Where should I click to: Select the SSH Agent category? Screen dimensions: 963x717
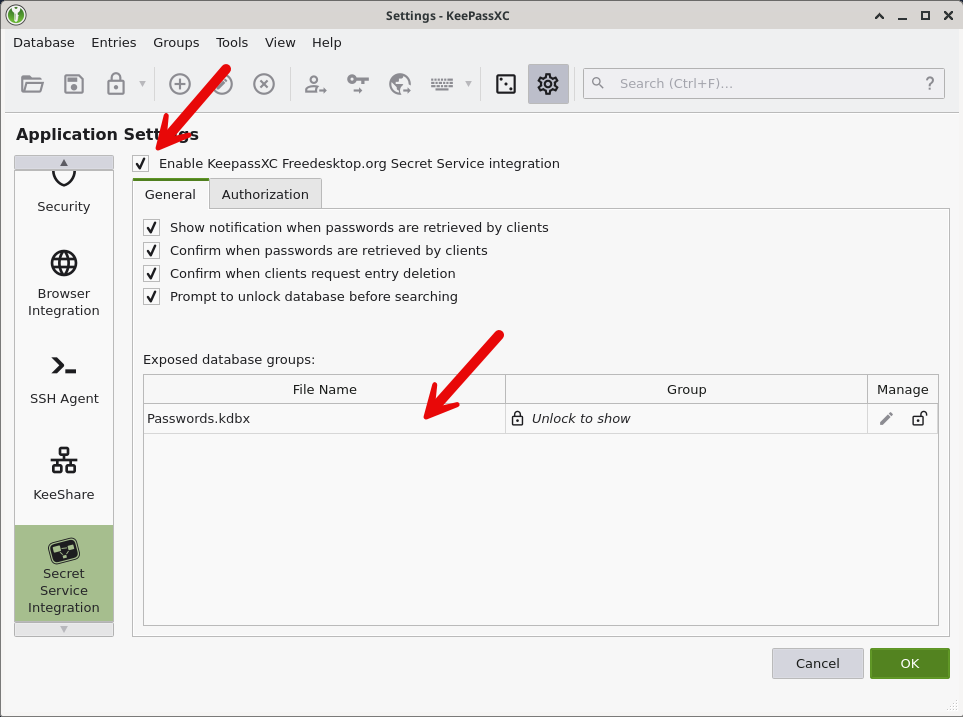click(64, 380)
